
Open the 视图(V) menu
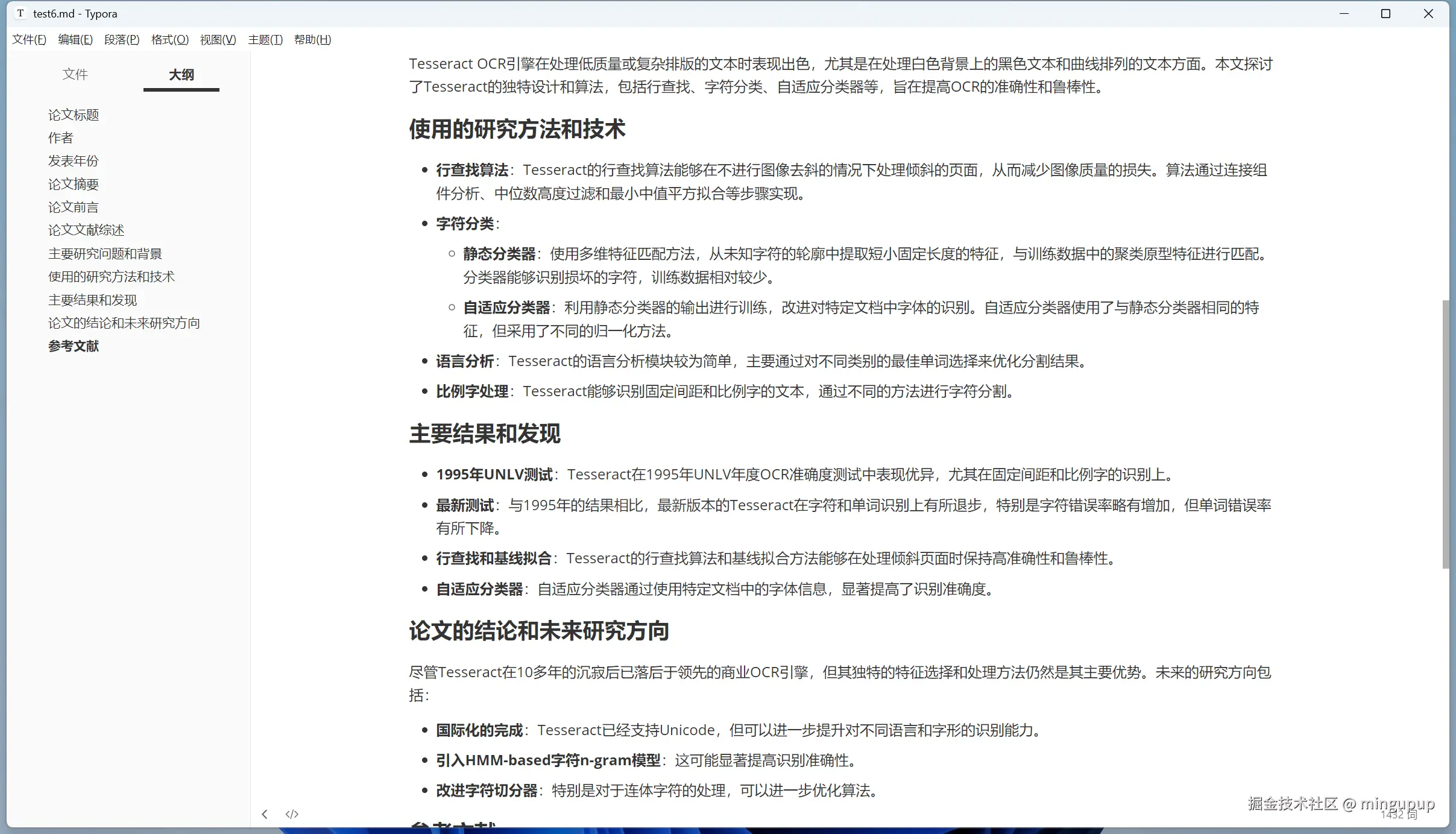(217, 39)
